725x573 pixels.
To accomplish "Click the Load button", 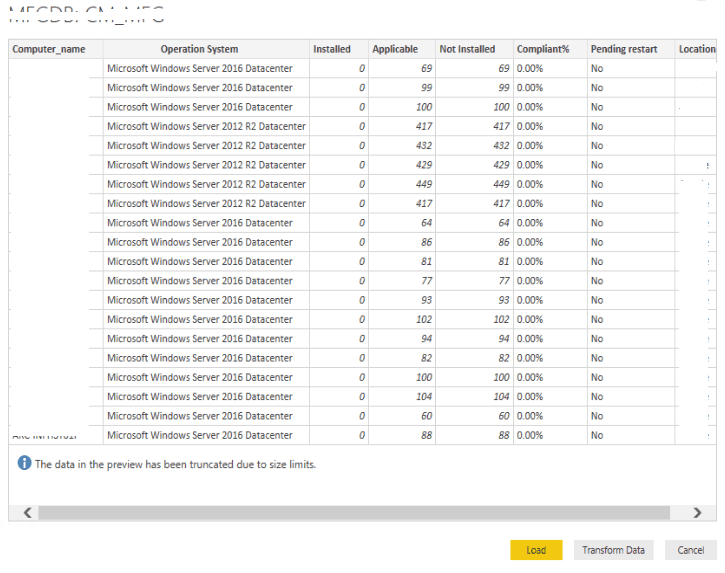I will (536, 550).
